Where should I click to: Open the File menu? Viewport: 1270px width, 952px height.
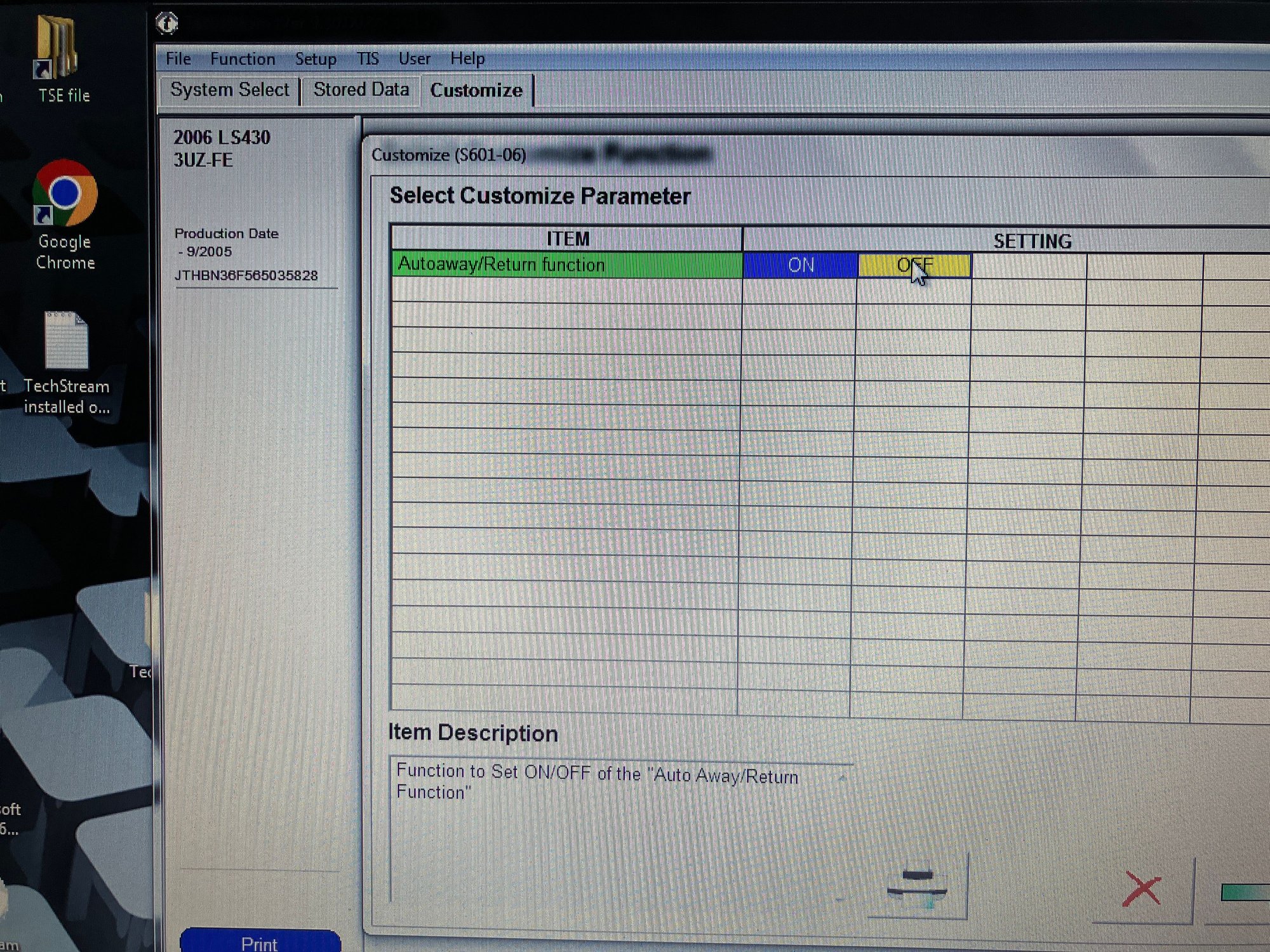pos(178,59)
